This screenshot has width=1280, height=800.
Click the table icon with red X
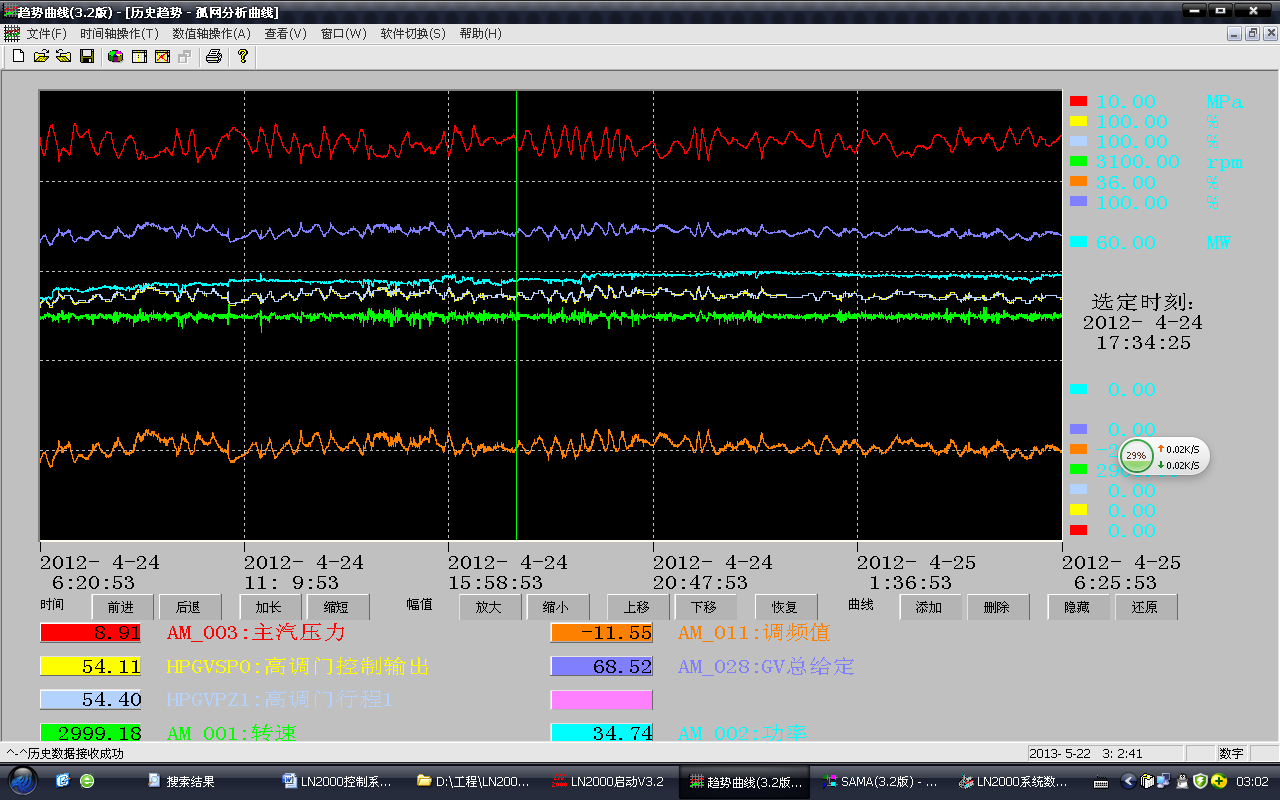tap(162, 56)
